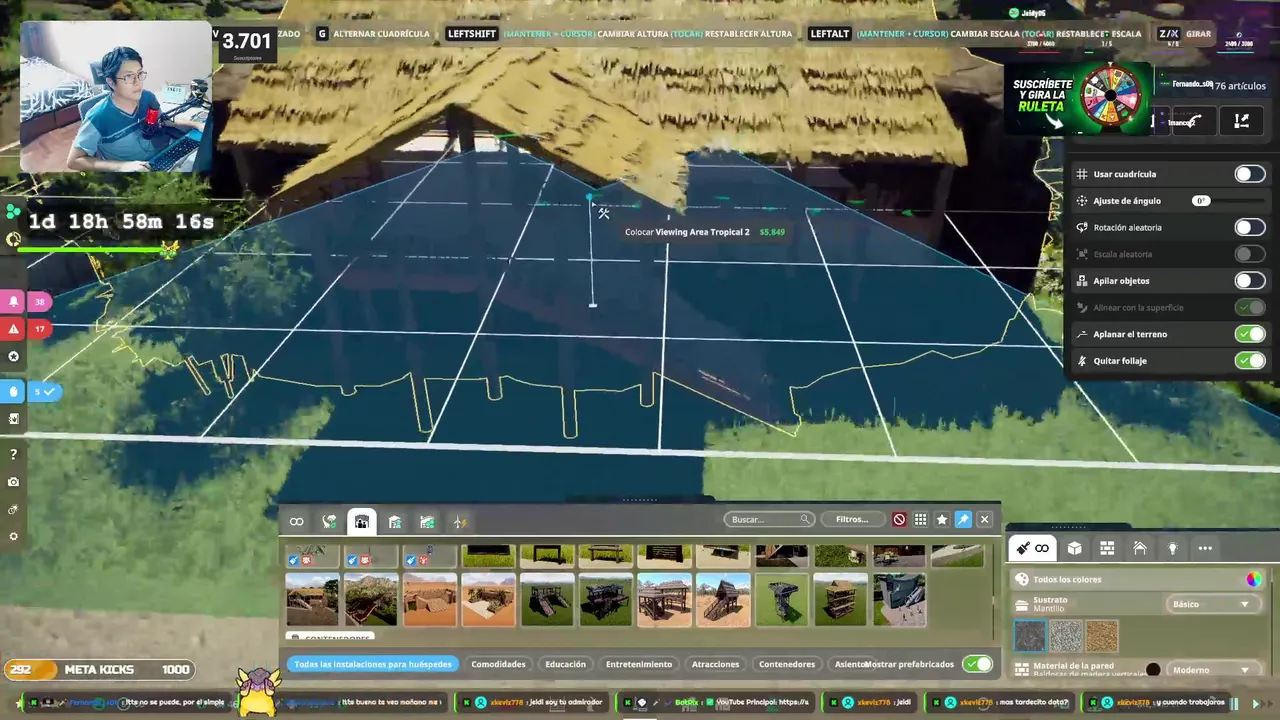The image size is (1280, 720).
Task: Select the Contenedores category
Action: pos(787,664)
